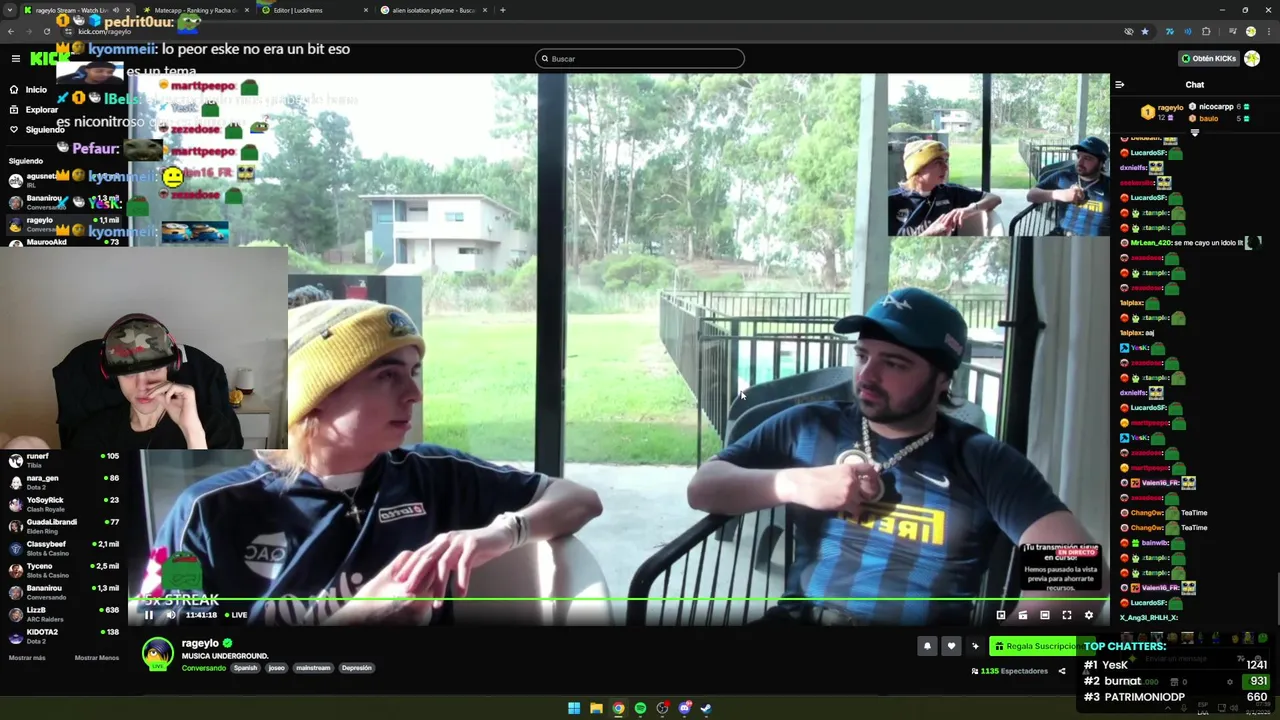Viewport: 1280px width, 720px height.
Task: Open the rageylo channel name link
Action: pyautogui.click(x=200, y=643)
